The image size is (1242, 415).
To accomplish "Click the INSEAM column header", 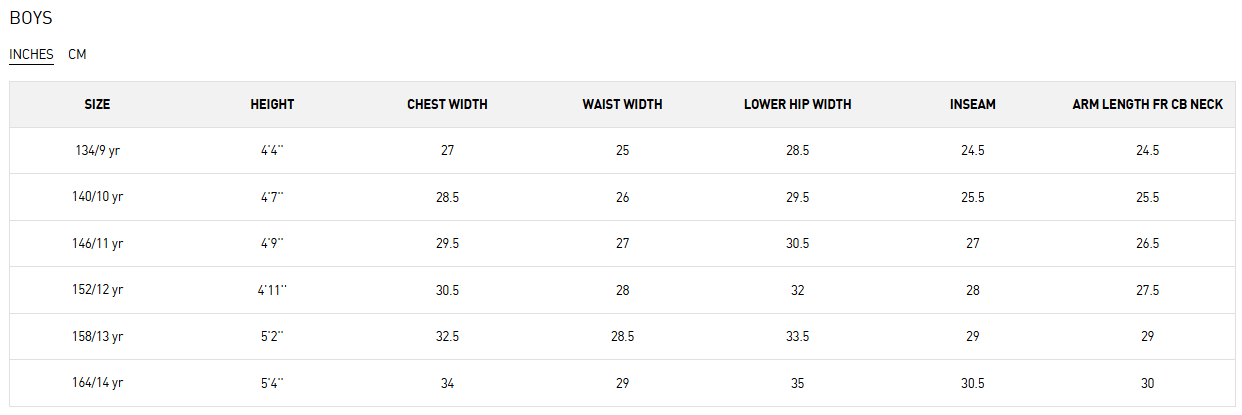I will pos(972,104).
